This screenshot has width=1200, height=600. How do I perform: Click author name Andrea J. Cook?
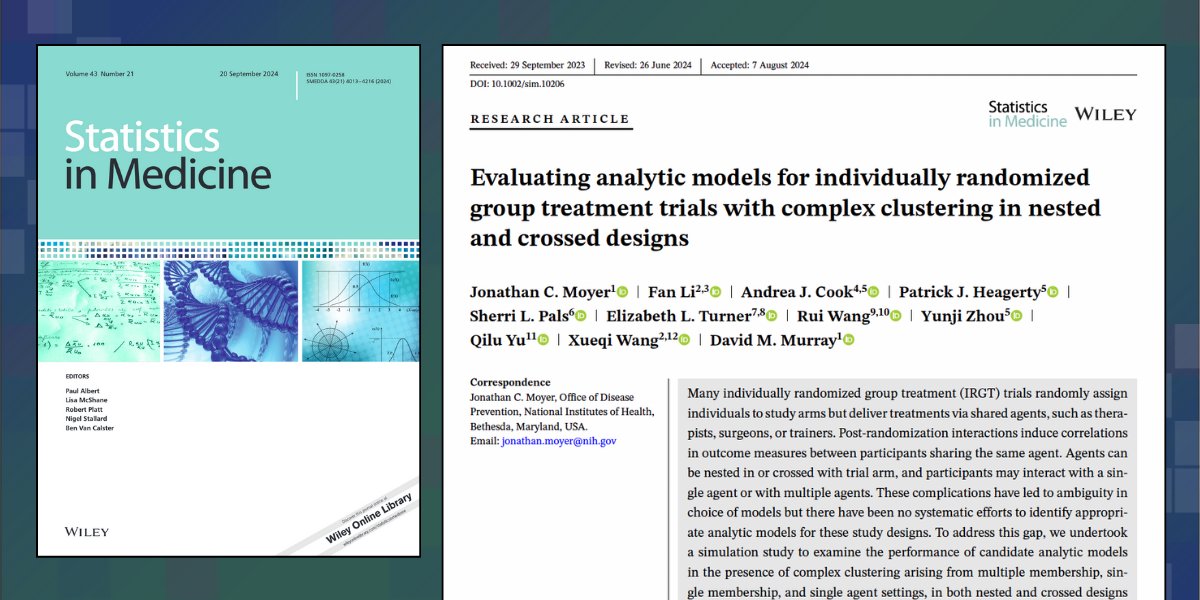(x=796, y=292)
